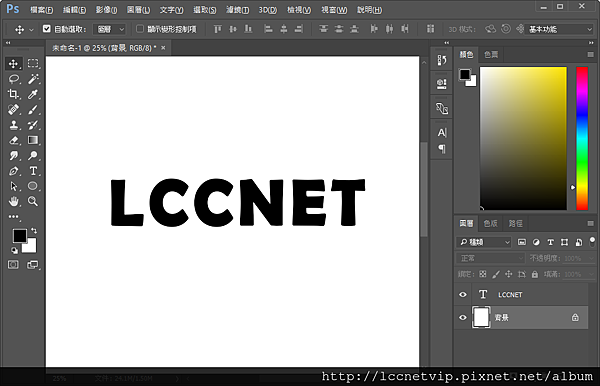
Task: Switch layer filtering on or off
Action: pos(592,241)
